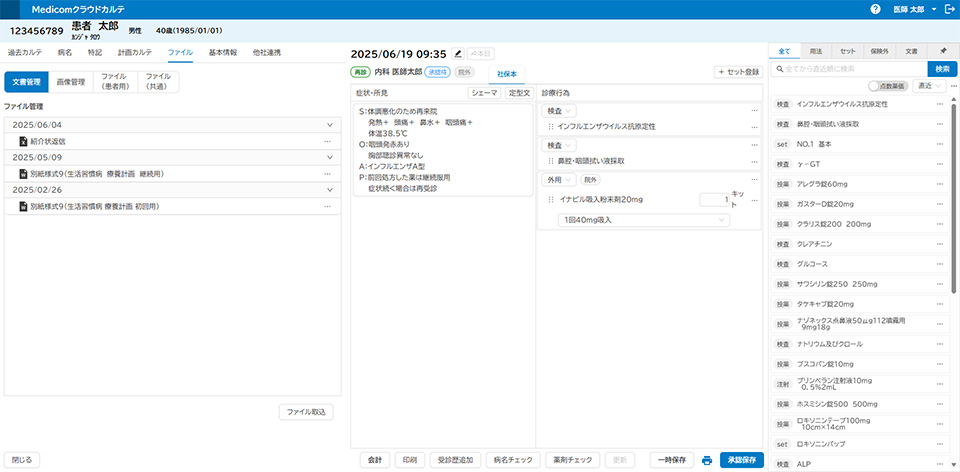Click the 承認保存 button
The image size is (960, 472).
click(x=743, y=460)
